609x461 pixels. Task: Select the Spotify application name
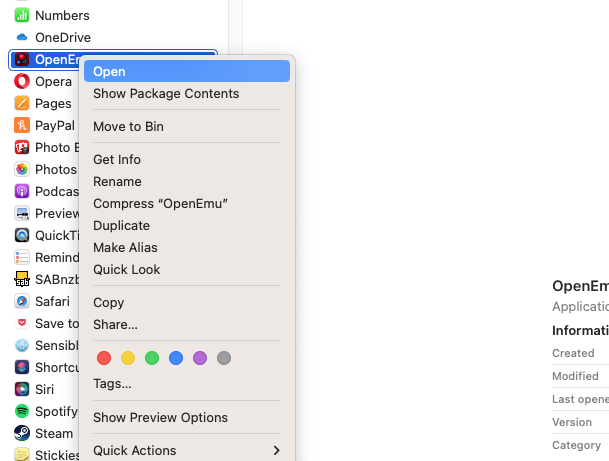click(57, 412)
